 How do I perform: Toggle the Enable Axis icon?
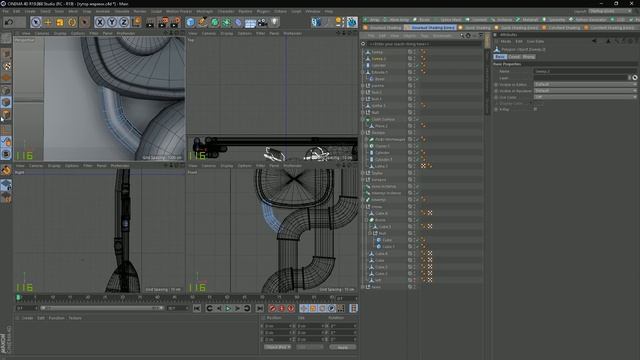[6, 130]
